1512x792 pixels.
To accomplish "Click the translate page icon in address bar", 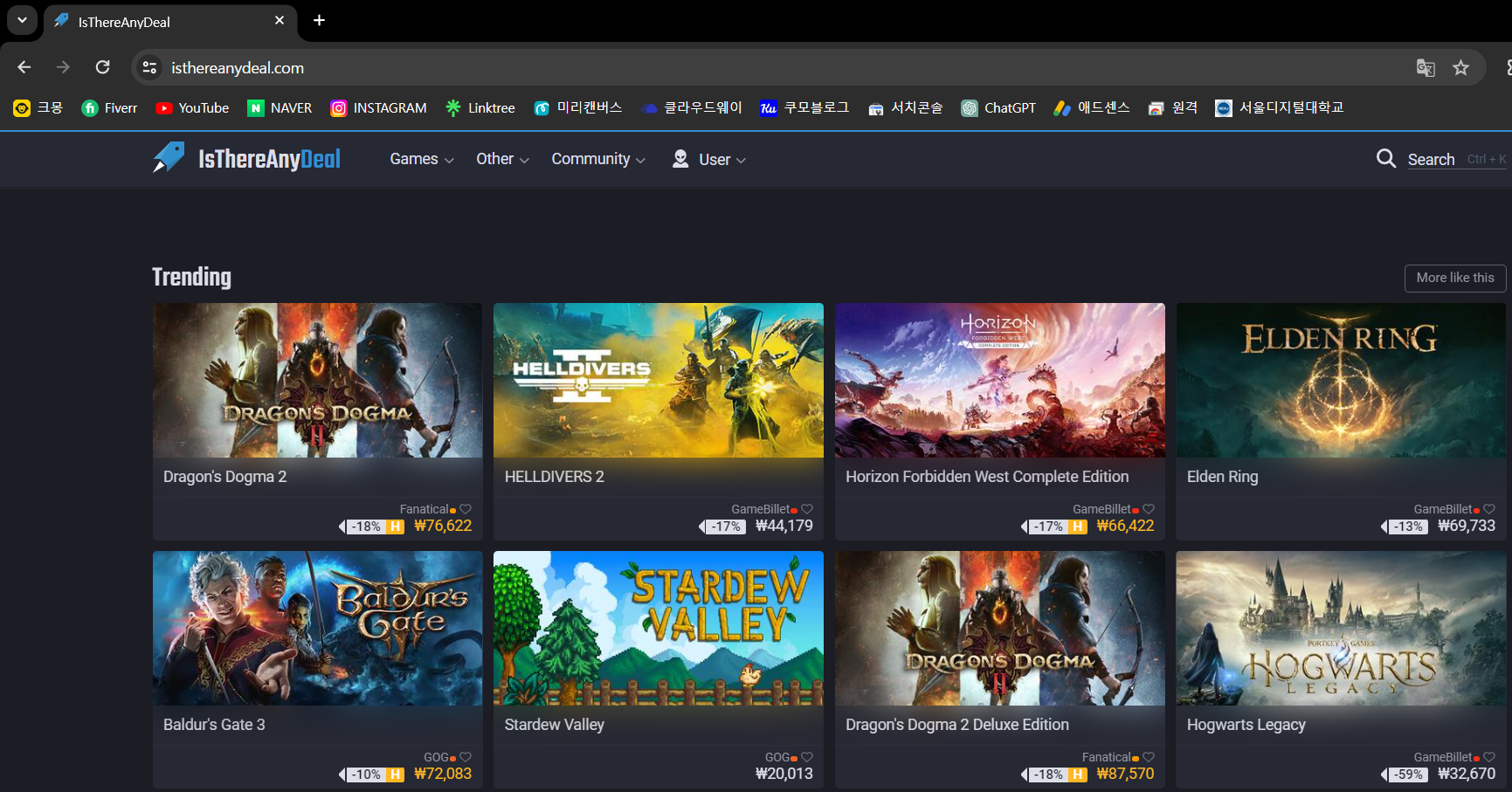I will pyautogui.click(x=1426, y=68).
